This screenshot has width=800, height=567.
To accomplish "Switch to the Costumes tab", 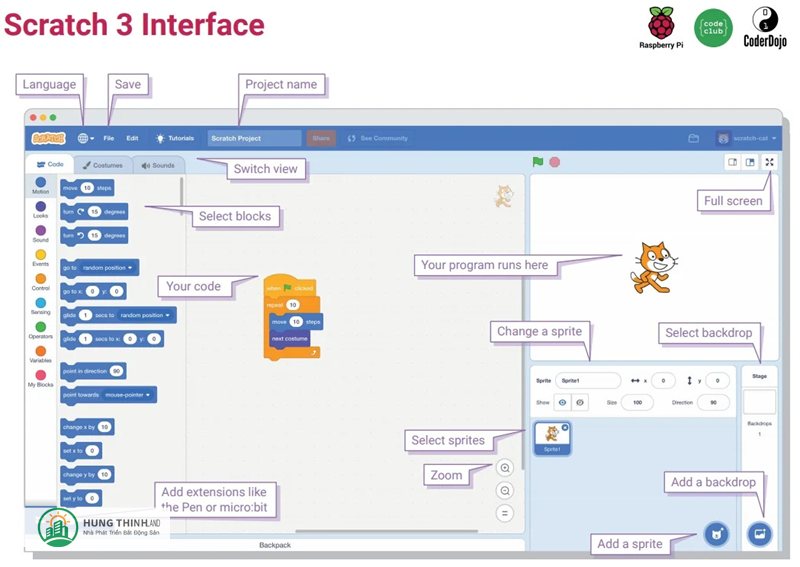I will point(102,165).
